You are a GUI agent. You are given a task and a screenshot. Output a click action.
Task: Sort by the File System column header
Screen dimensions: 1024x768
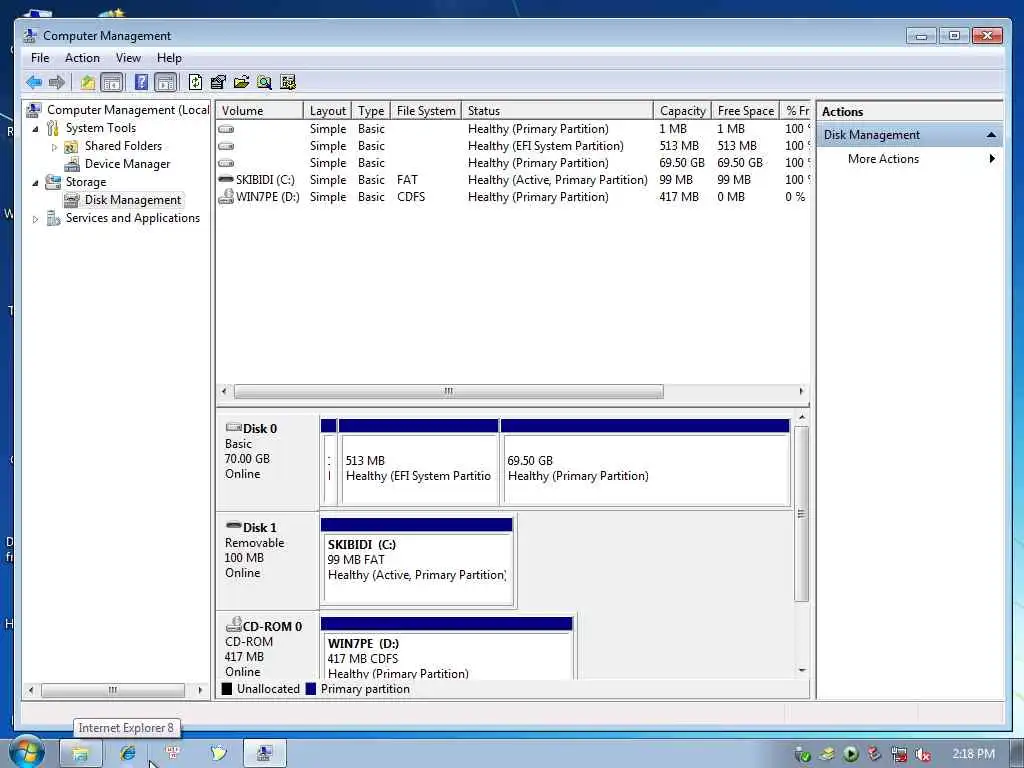426,110
